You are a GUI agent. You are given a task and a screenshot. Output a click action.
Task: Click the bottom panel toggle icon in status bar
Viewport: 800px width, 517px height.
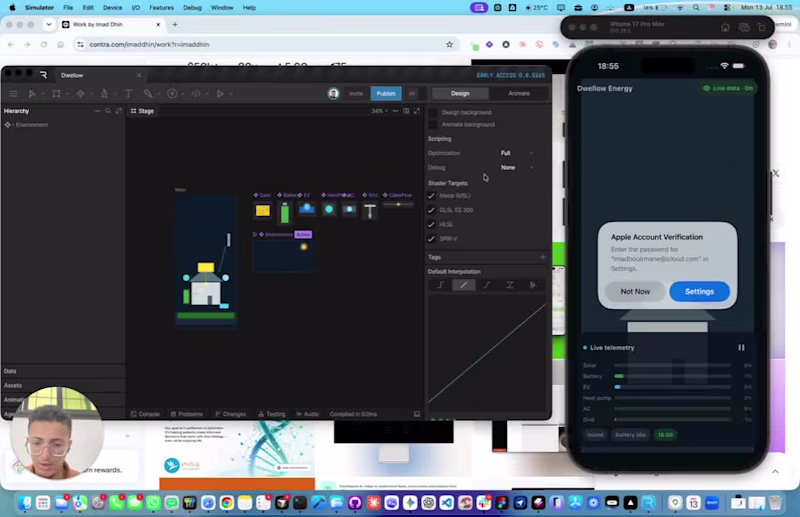(417, 414)
